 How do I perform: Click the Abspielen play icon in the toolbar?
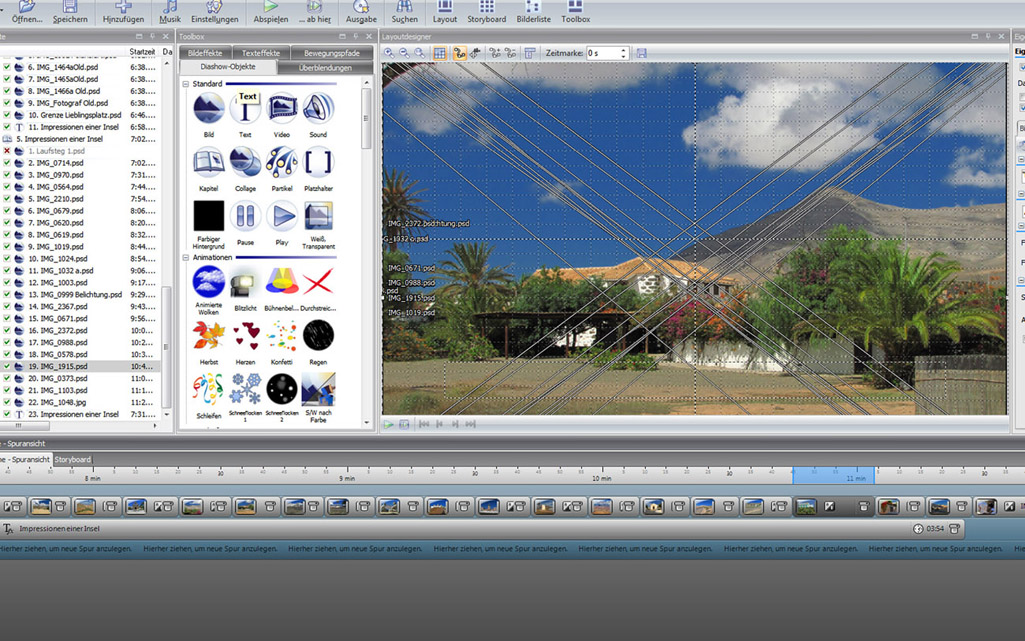(270, 7)
